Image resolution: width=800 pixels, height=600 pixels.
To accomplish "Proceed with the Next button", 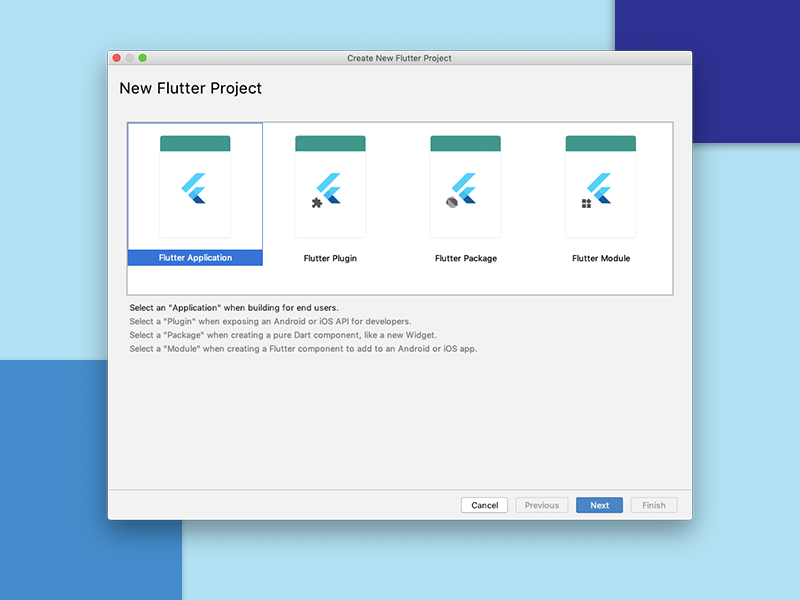I will (x=599, y=505).
